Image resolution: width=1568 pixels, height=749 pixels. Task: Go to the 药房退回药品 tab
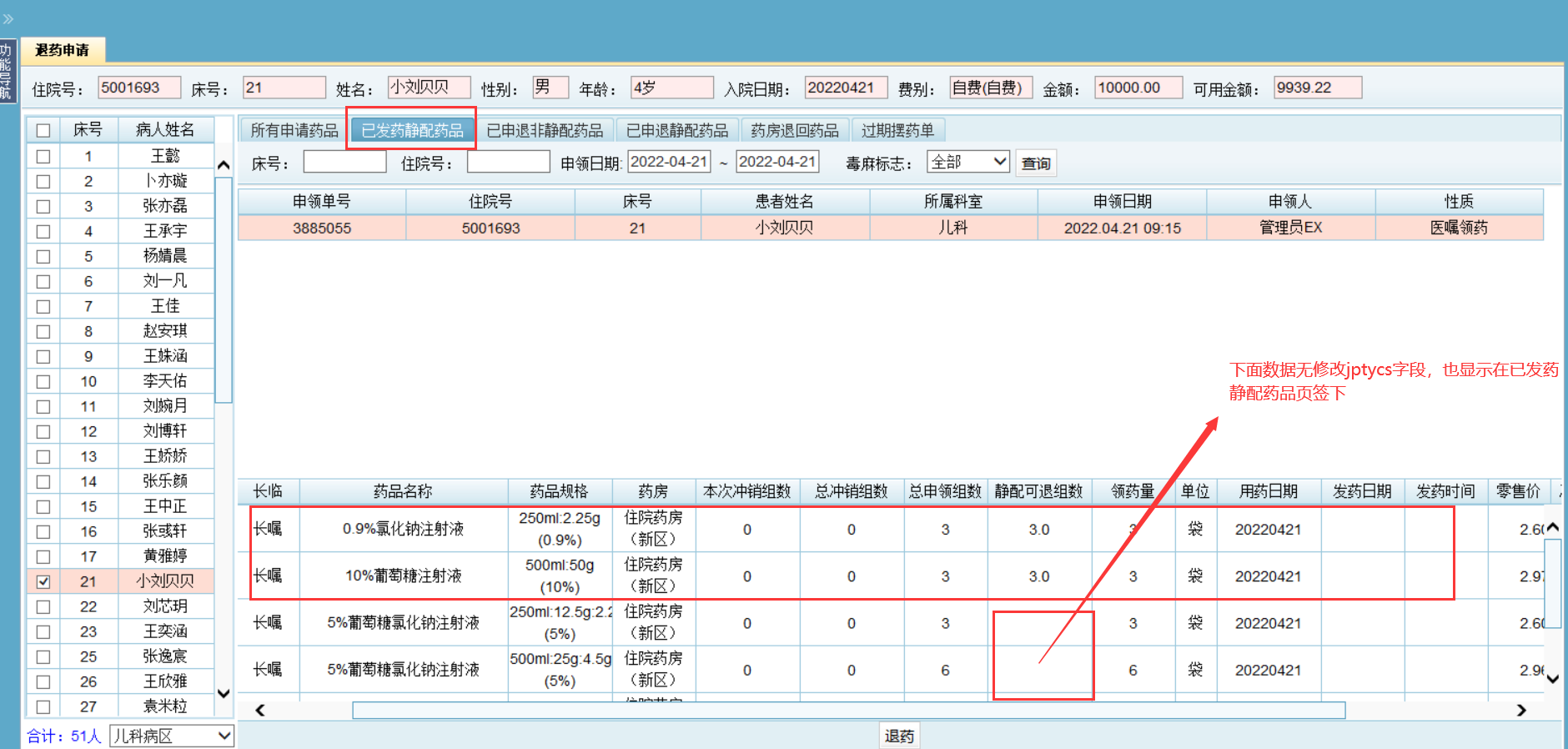[x=795, y=130]
